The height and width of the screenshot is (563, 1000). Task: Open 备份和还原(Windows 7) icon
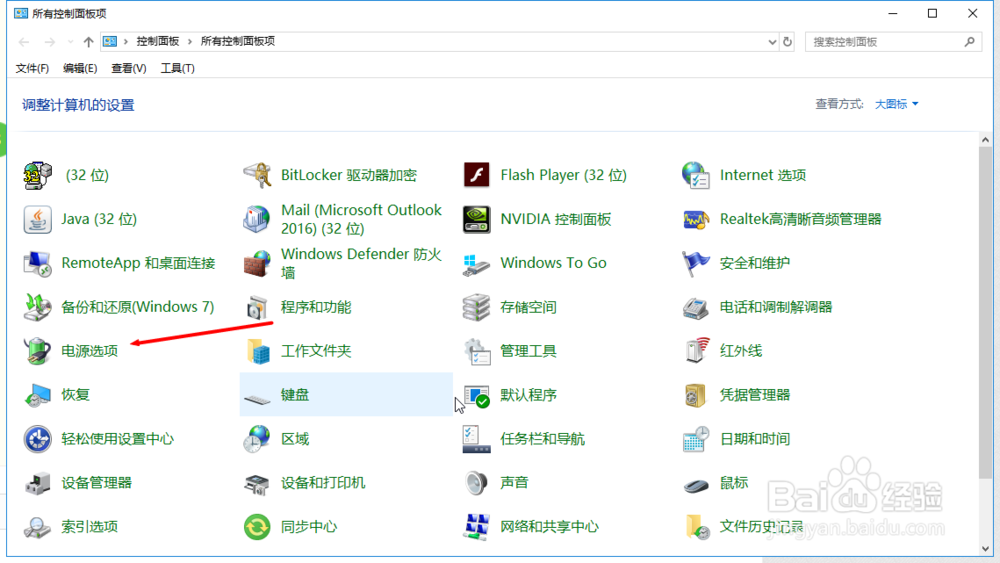pos(37,307)
